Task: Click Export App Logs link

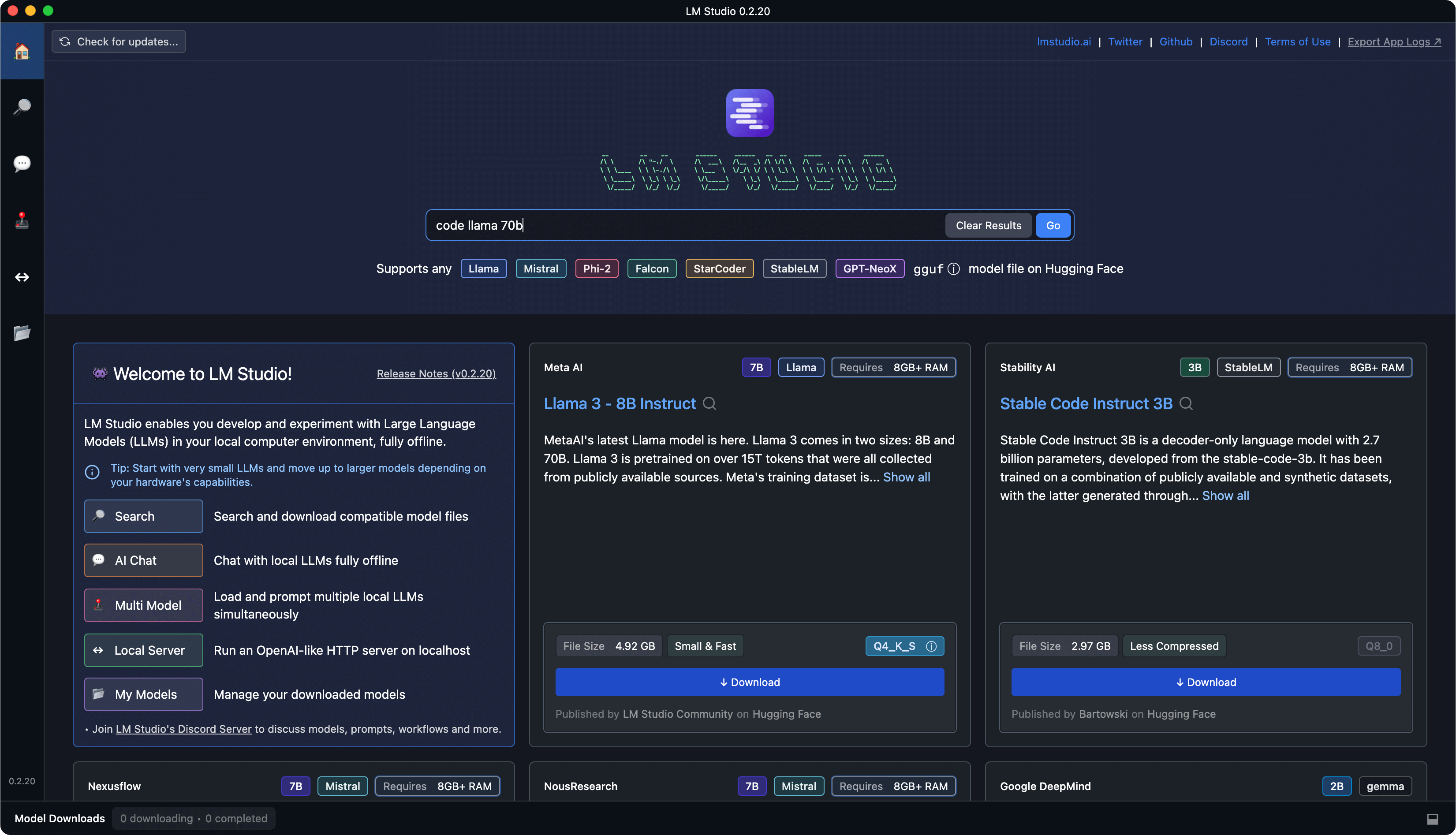Action: coord(1394,42)
